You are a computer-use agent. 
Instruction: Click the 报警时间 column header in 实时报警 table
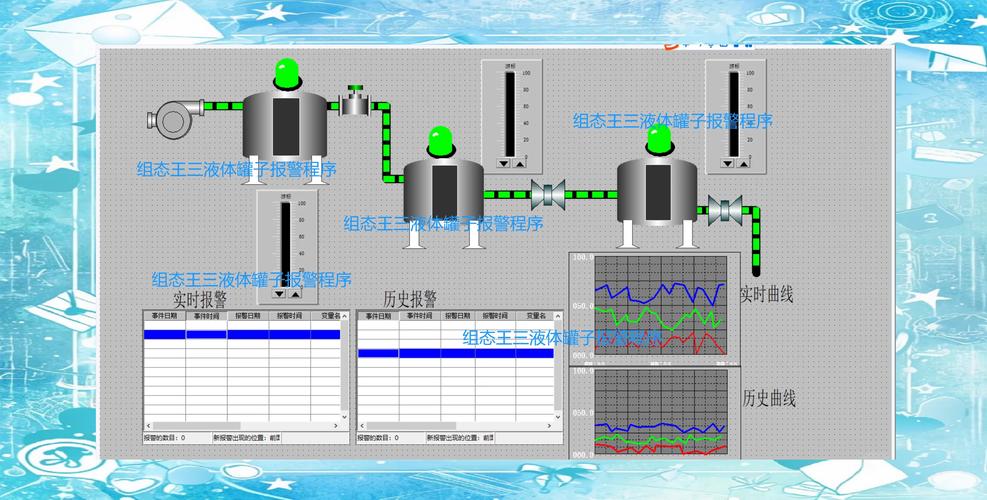(x=290, y=315)
